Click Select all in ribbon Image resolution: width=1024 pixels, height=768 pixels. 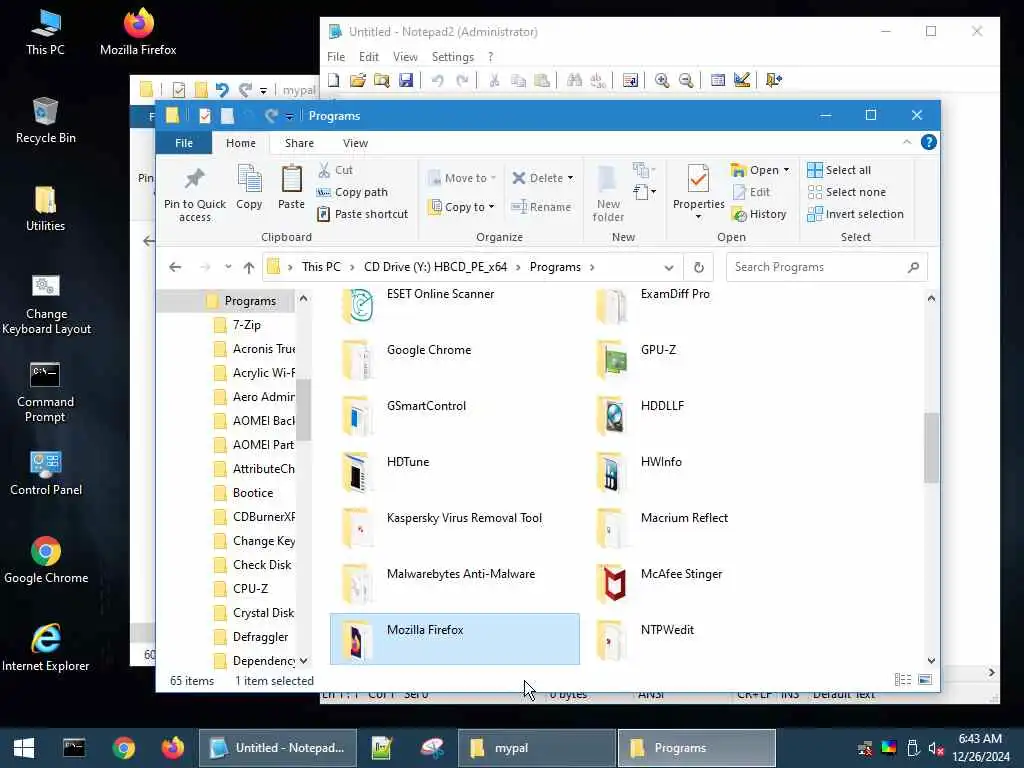pyautogui.click(x=839, y=170)
